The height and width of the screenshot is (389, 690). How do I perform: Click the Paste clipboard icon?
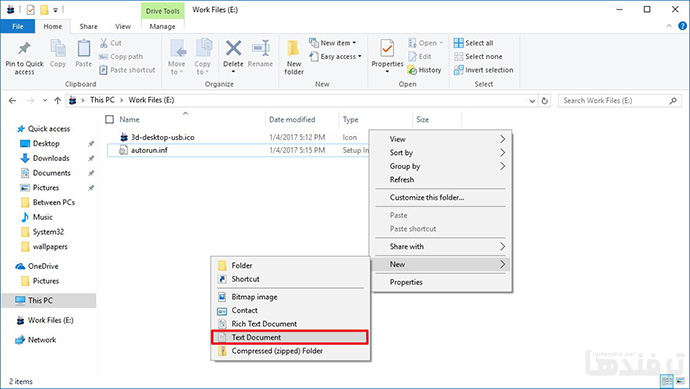pyautogui.click(x=84, y=48)
